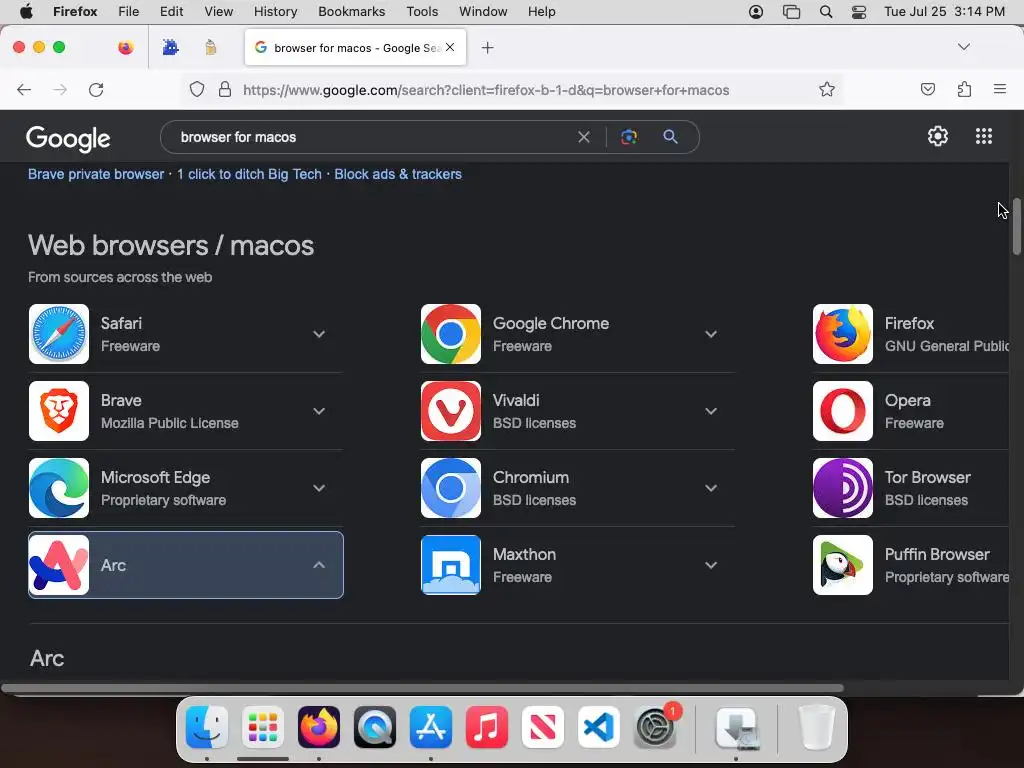The height and width of the screenshot is (768, 1024).
Task: Open 1 click to ditch Big Tech link
Action: (249, 174)
